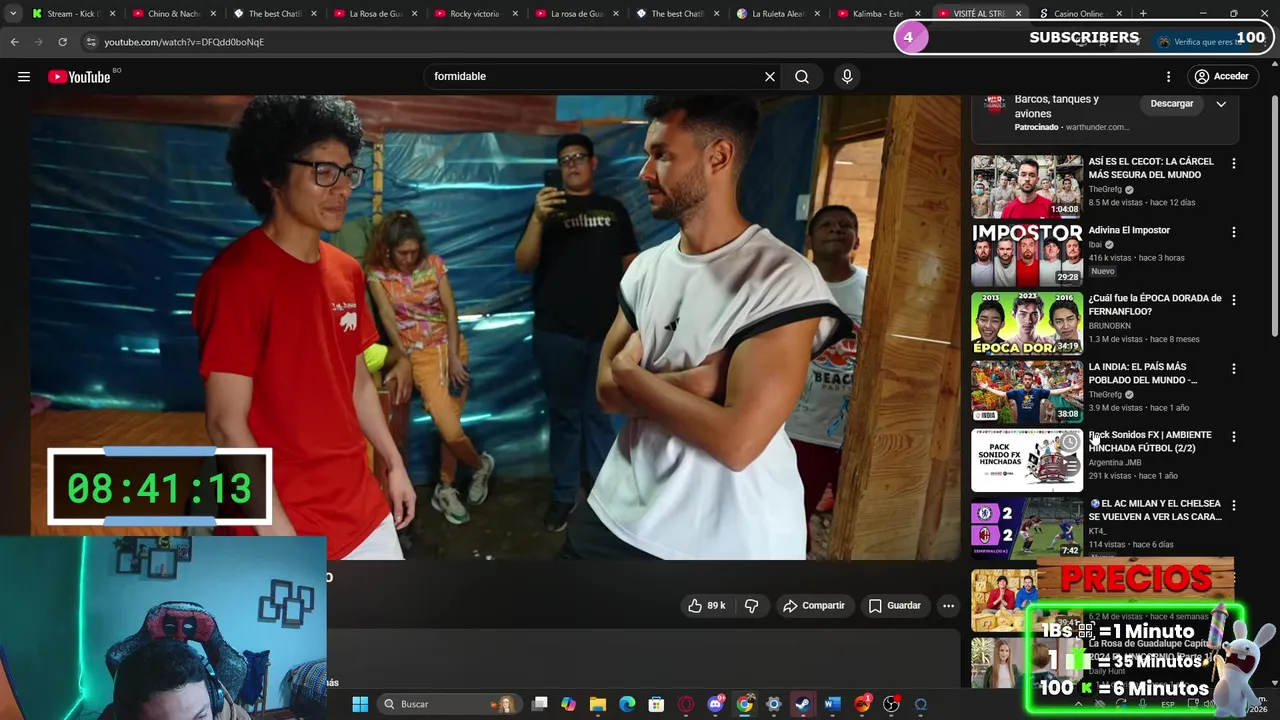Open a new browser tab

(1143, 14)
